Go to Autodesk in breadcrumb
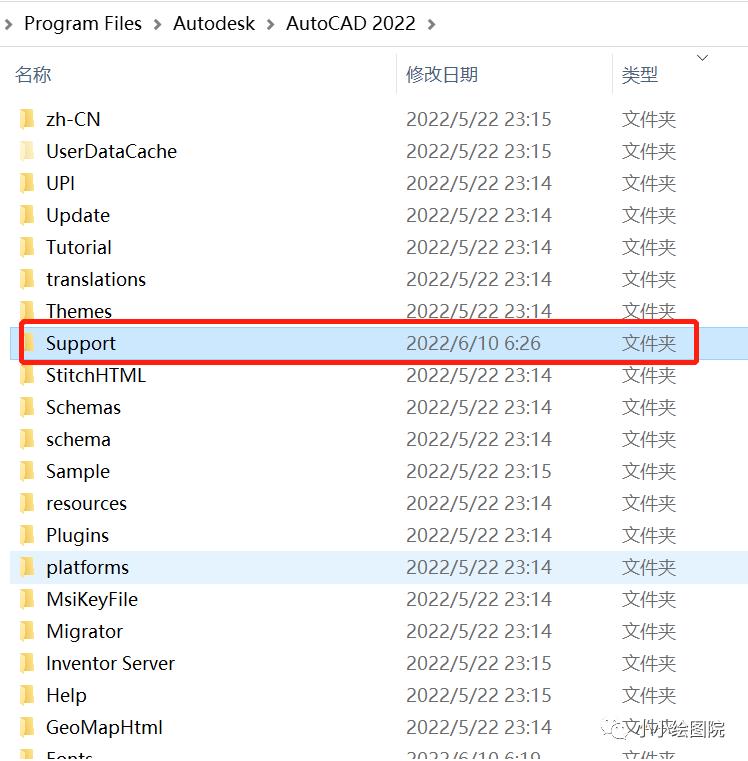Image resolution: width=748 pixels, height=761 pixels. [x=214, y=23]
